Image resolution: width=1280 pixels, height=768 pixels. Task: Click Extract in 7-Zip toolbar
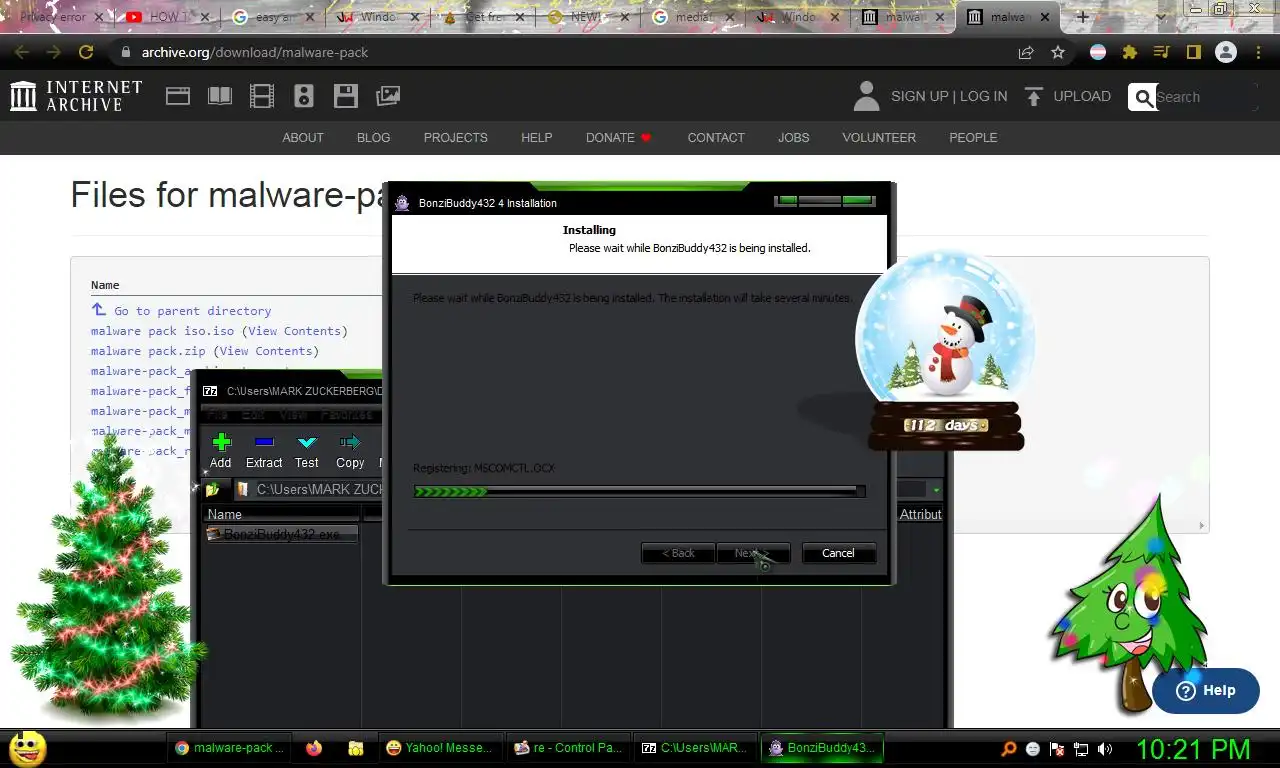(264, 451)
